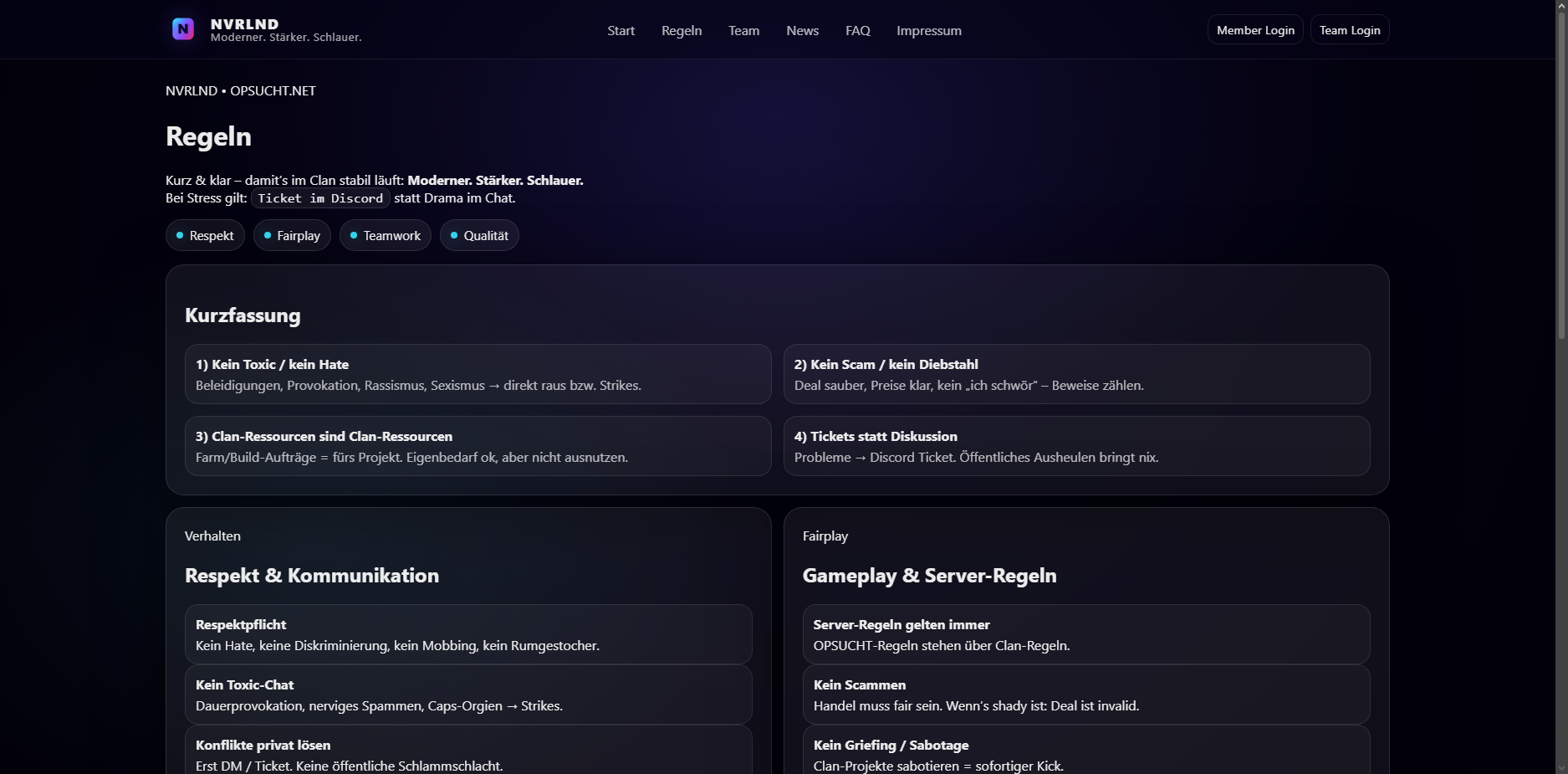
Task: Click the 'Ticket im Discord' code badge
Action: 320,199
